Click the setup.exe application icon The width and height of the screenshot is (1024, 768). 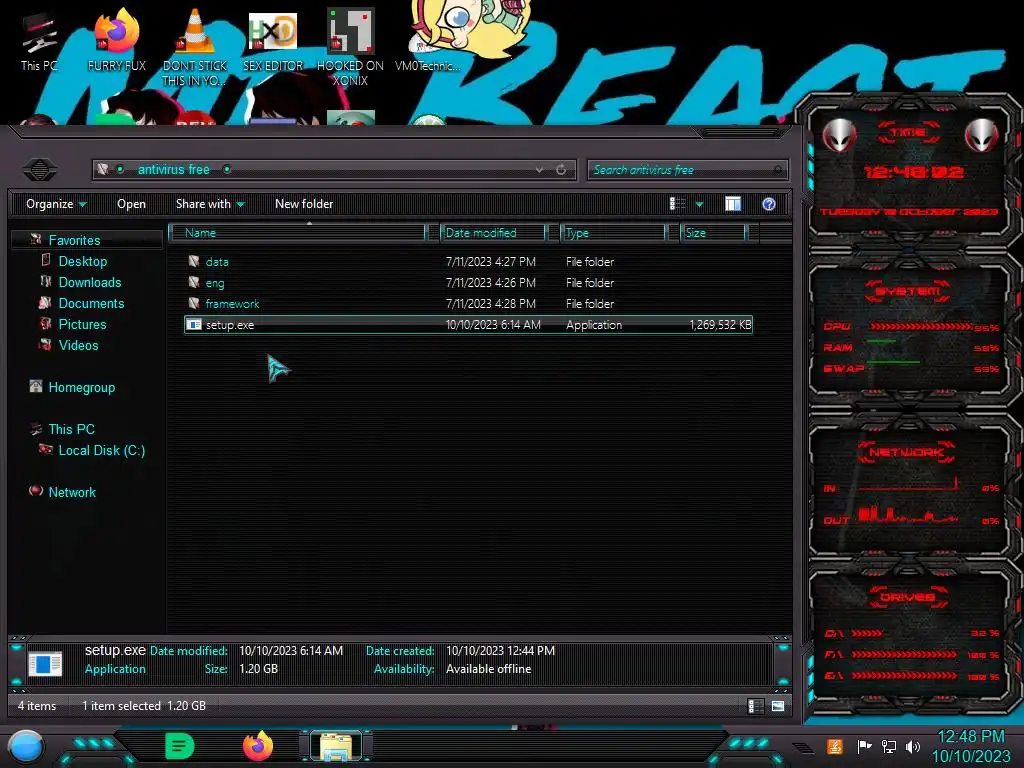tap(194, 324)
